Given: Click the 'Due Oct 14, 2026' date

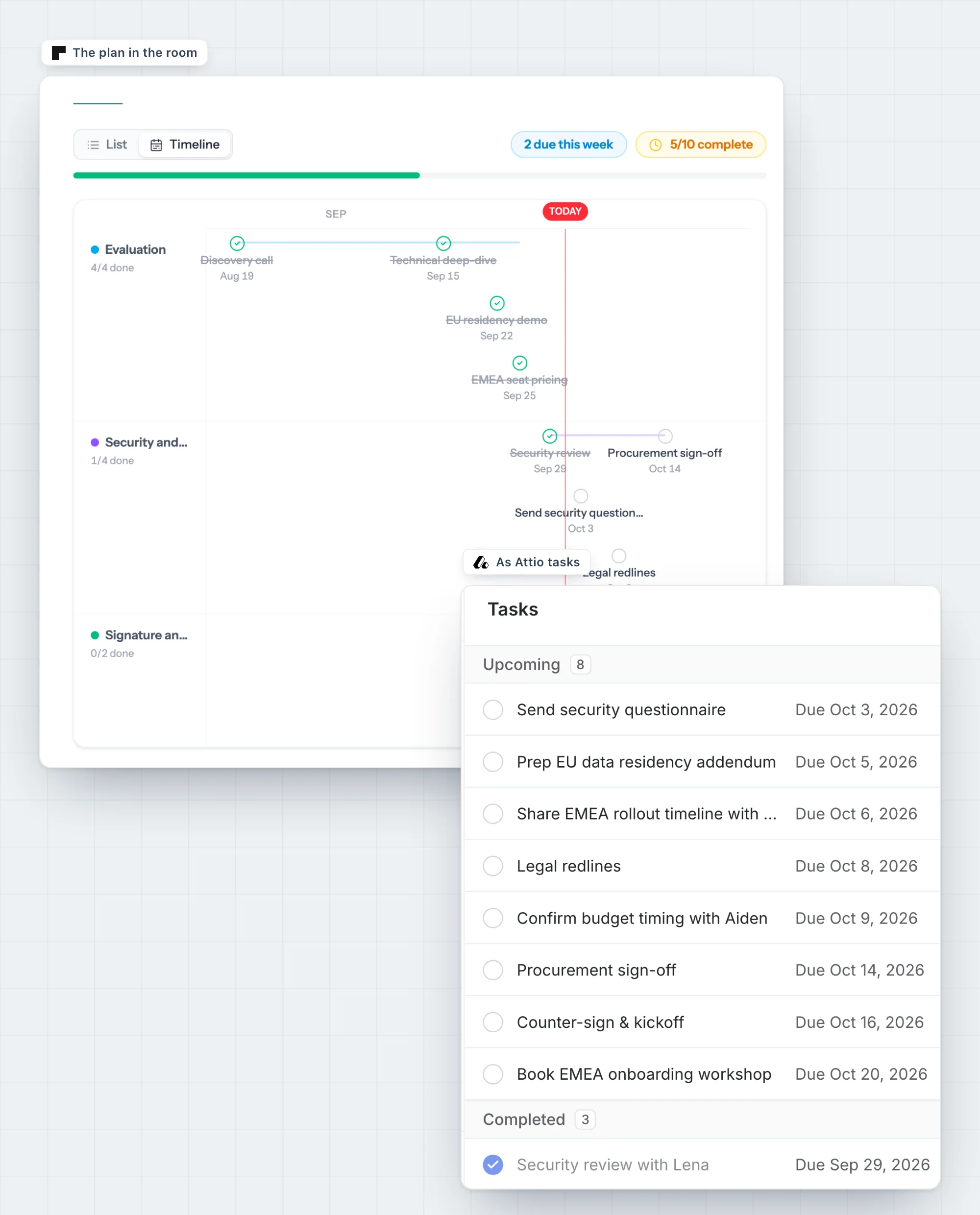Looking at the screenshot, I should [x=859, y=970].
